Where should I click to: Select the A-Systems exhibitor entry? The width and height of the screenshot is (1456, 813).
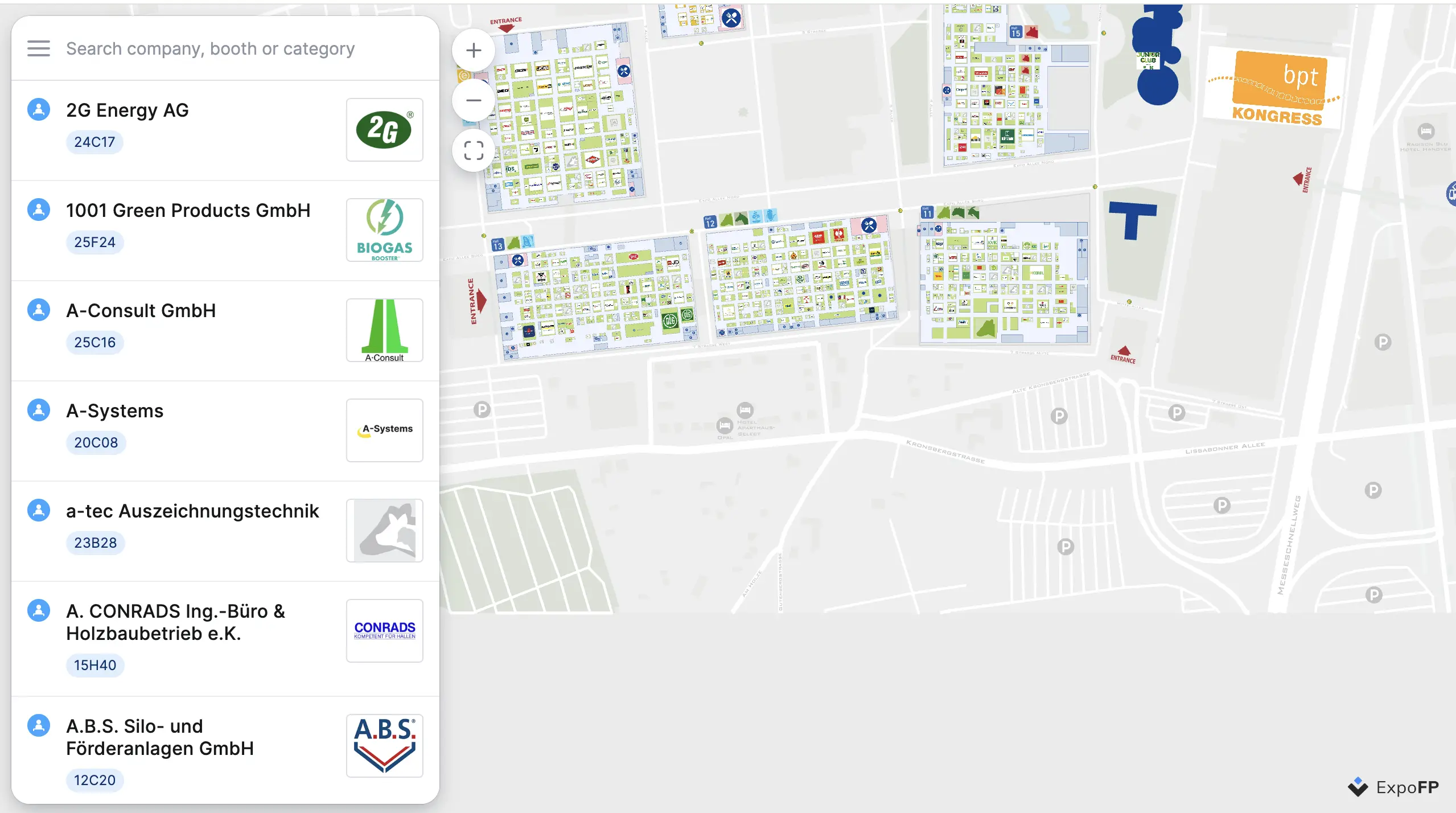tap(115, 410)
